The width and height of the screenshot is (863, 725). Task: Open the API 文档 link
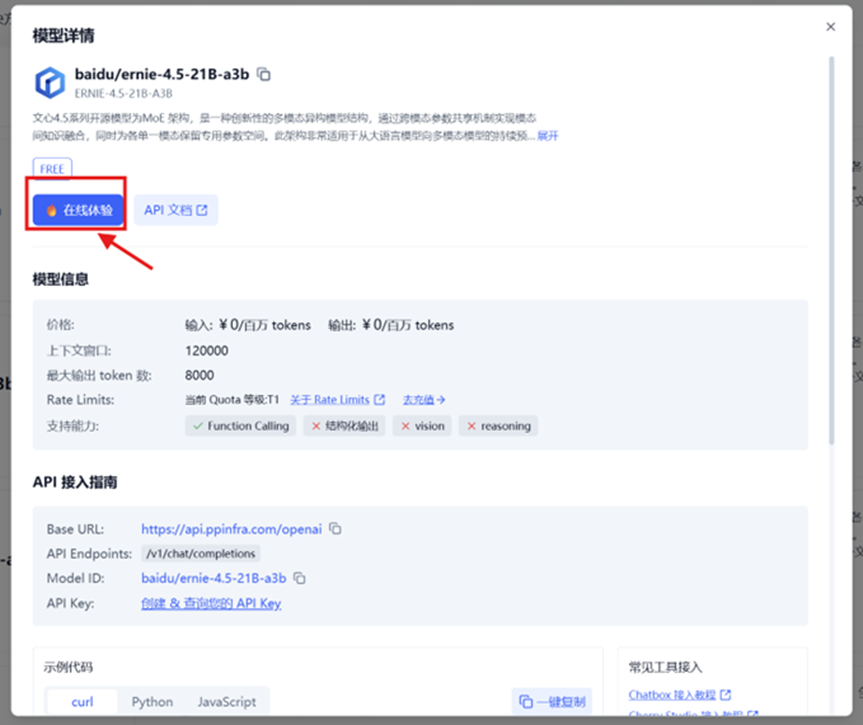tap(176, 210)
